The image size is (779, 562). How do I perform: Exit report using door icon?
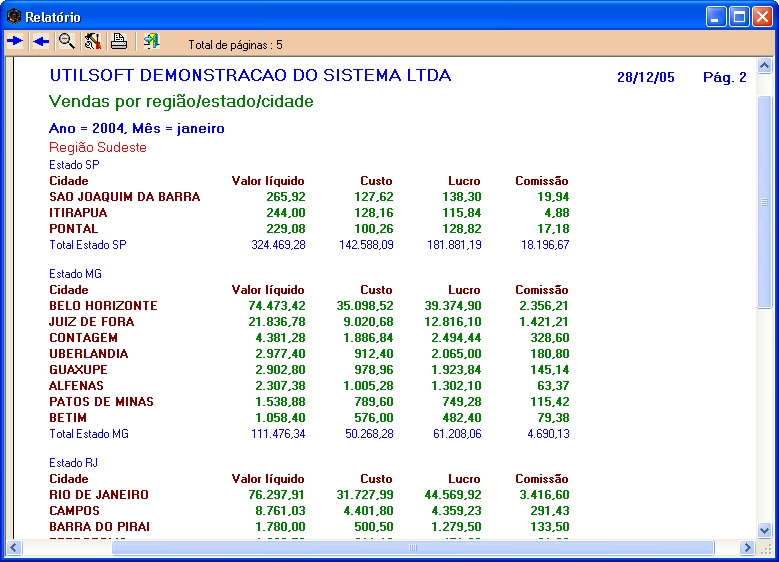(x=151, y=41)
